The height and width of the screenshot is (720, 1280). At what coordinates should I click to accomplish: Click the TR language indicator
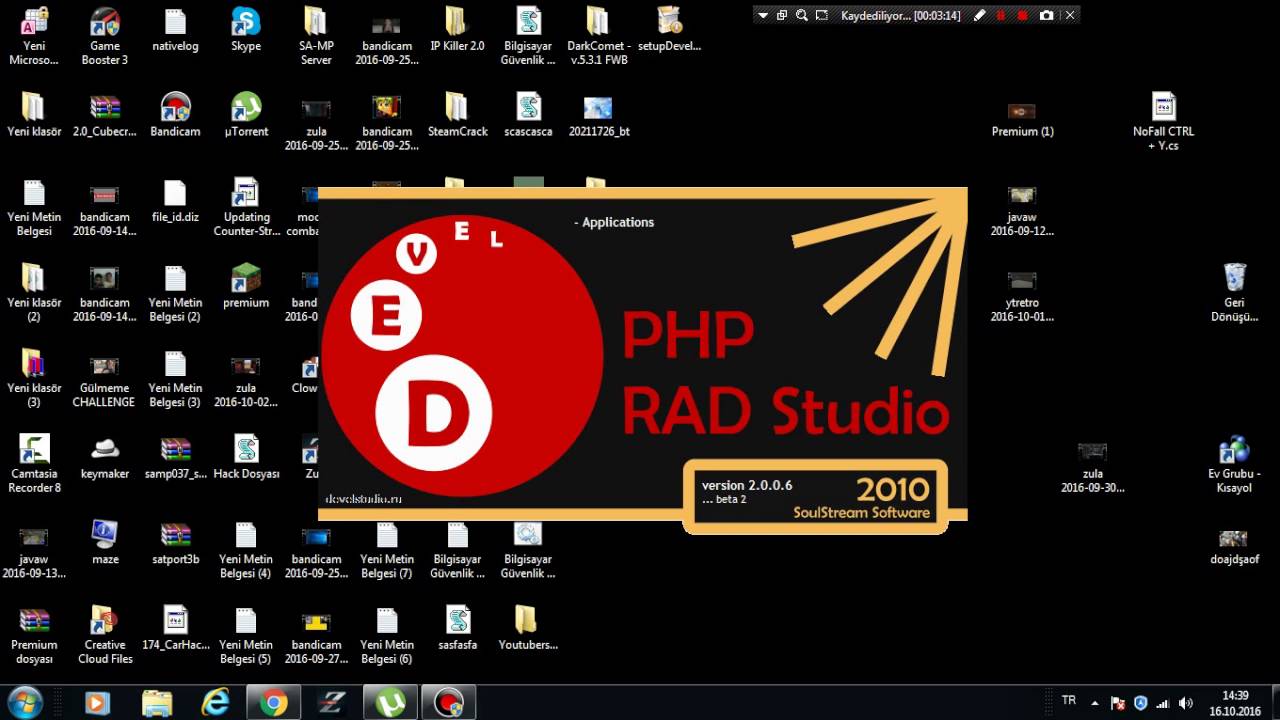[1068, 701]
